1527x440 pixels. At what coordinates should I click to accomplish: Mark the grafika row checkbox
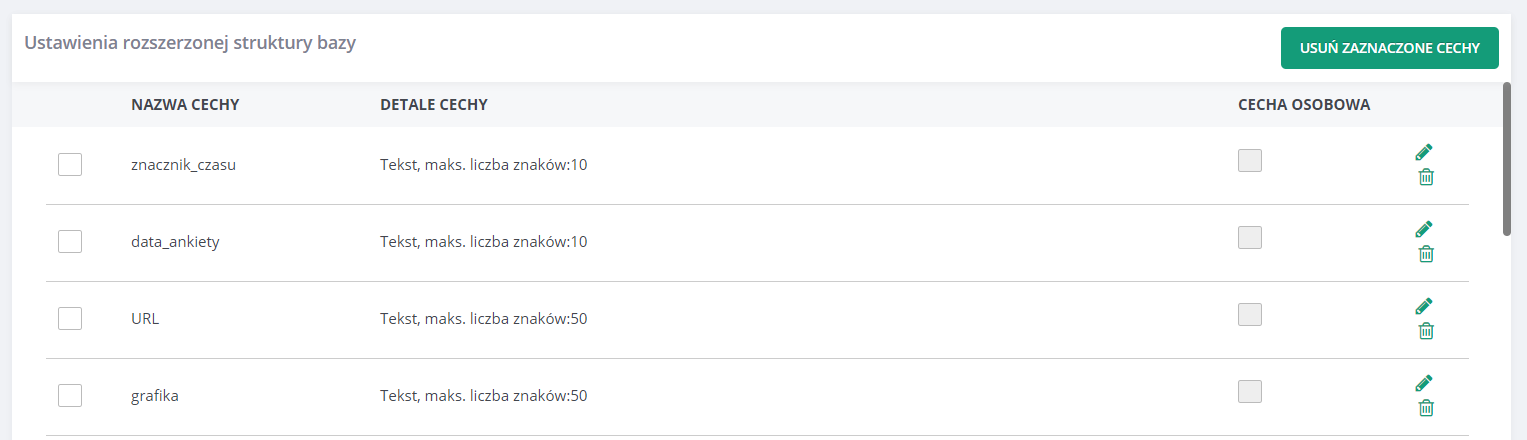click(x=70, y=396)
